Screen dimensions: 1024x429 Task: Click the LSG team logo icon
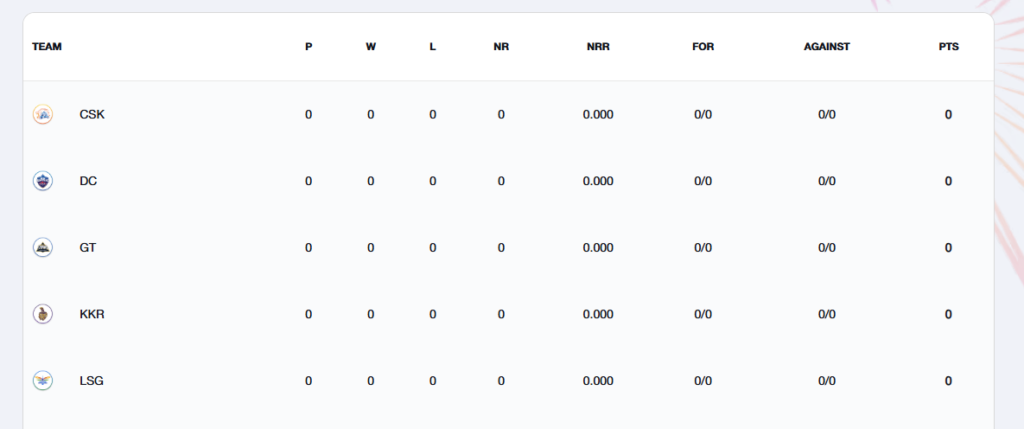click(43, 381)
